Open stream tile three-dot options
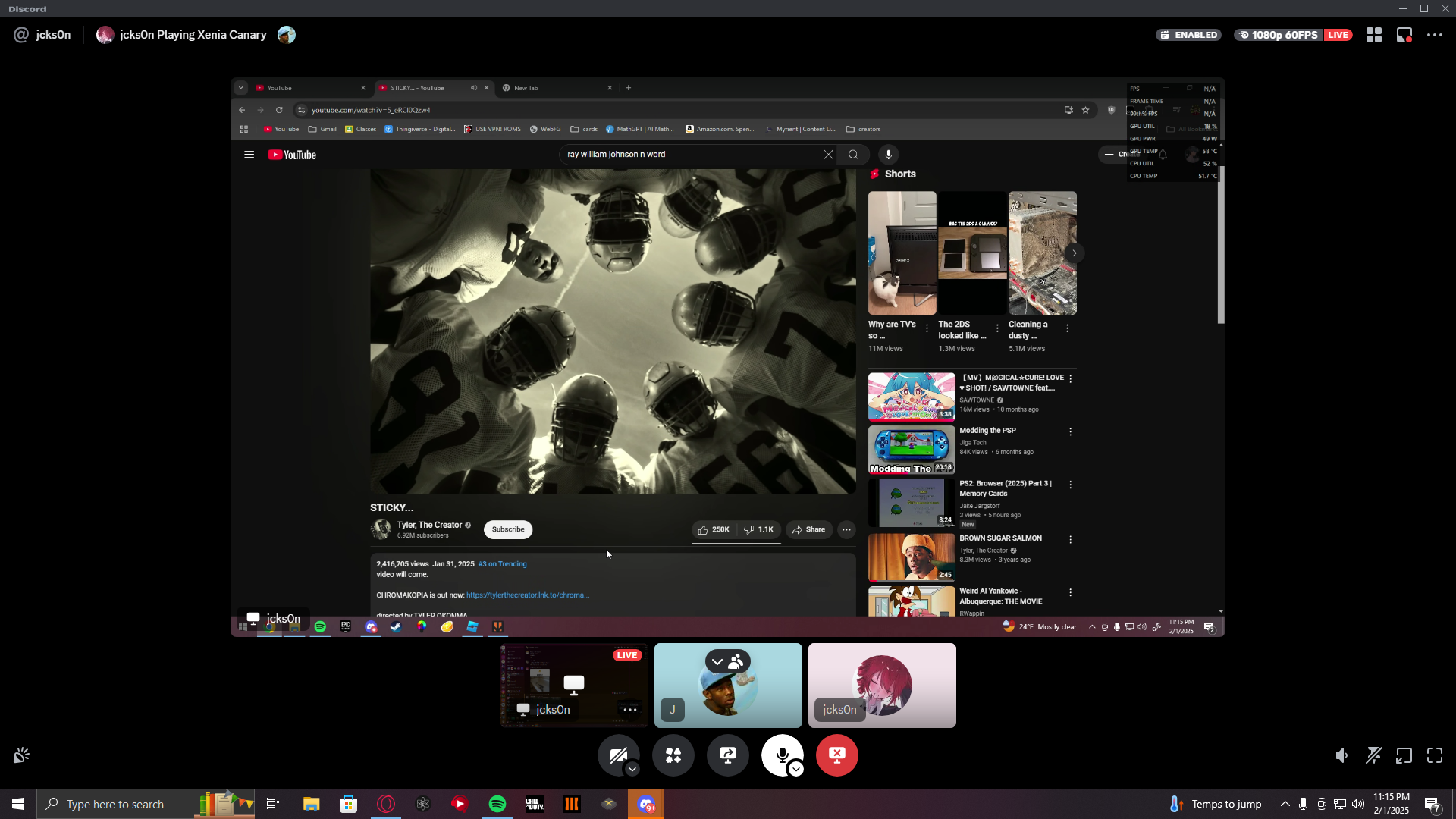 (x=629, y=710)
